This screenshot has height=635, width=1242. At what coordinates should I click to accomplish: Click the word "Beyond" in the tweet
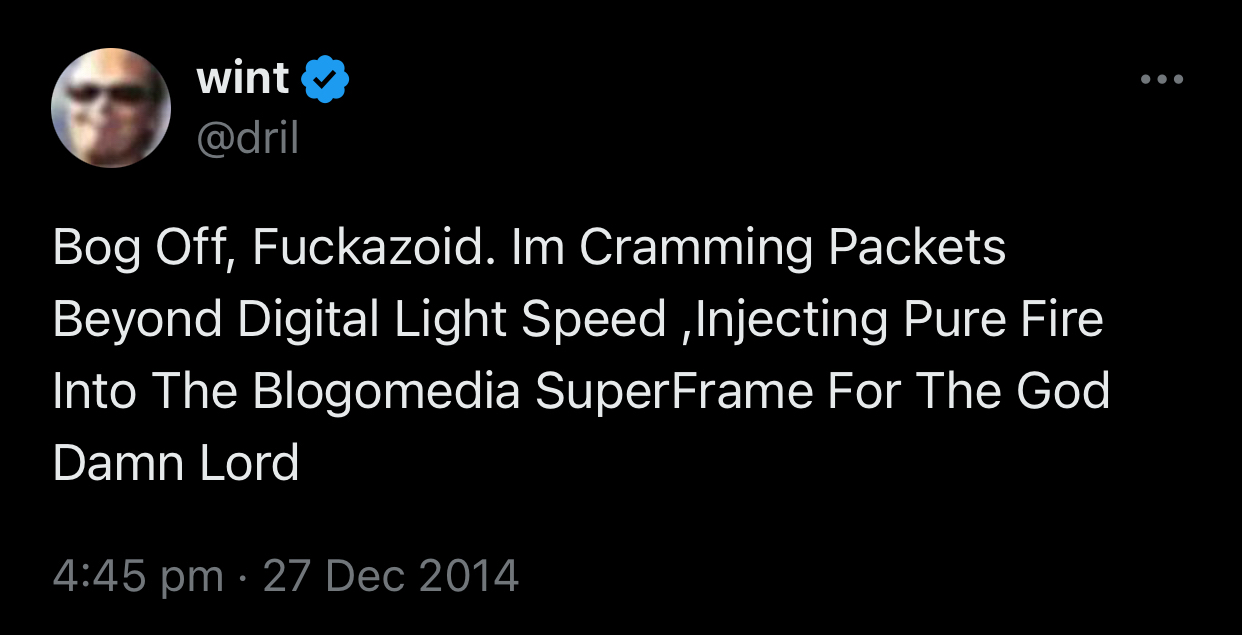tap(137, 320)
